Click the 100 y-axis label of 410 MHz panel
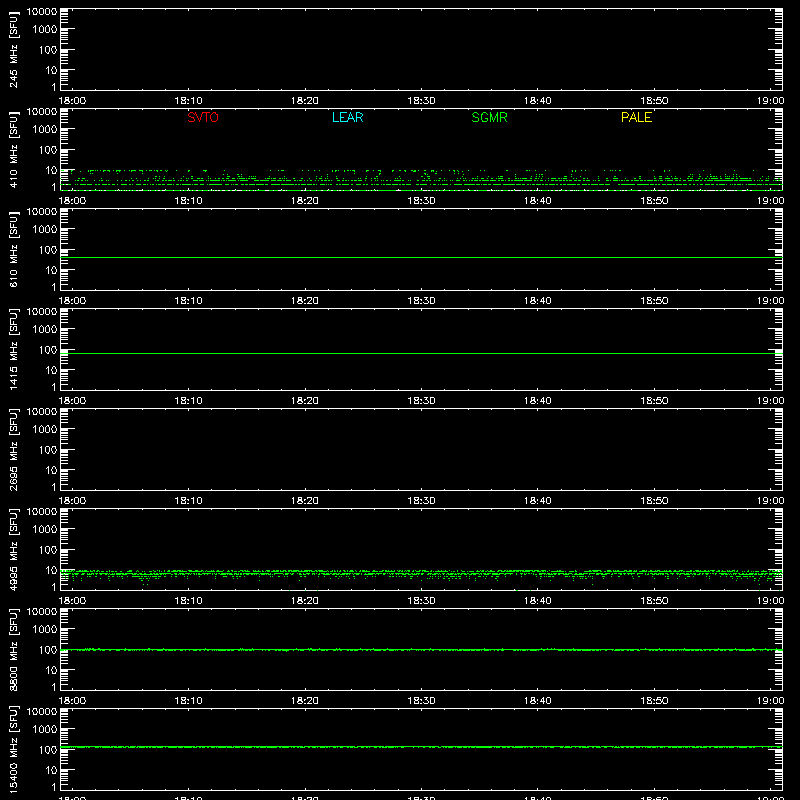The height and width of the screenshot is (800, 800). pyautogui.click(x=48, y=150)
